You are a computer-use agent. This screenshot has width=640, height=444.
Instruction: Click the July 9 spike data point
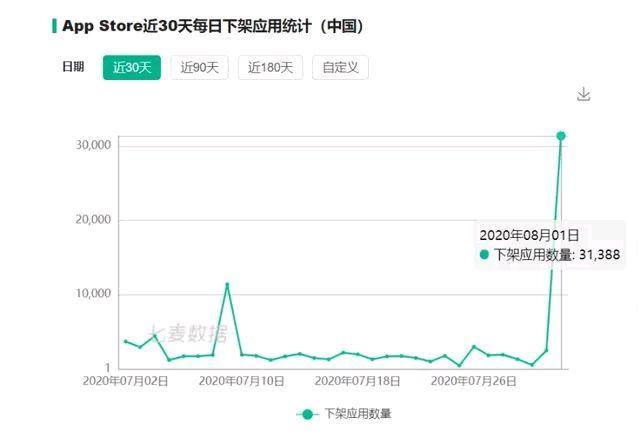click(227, 284)
